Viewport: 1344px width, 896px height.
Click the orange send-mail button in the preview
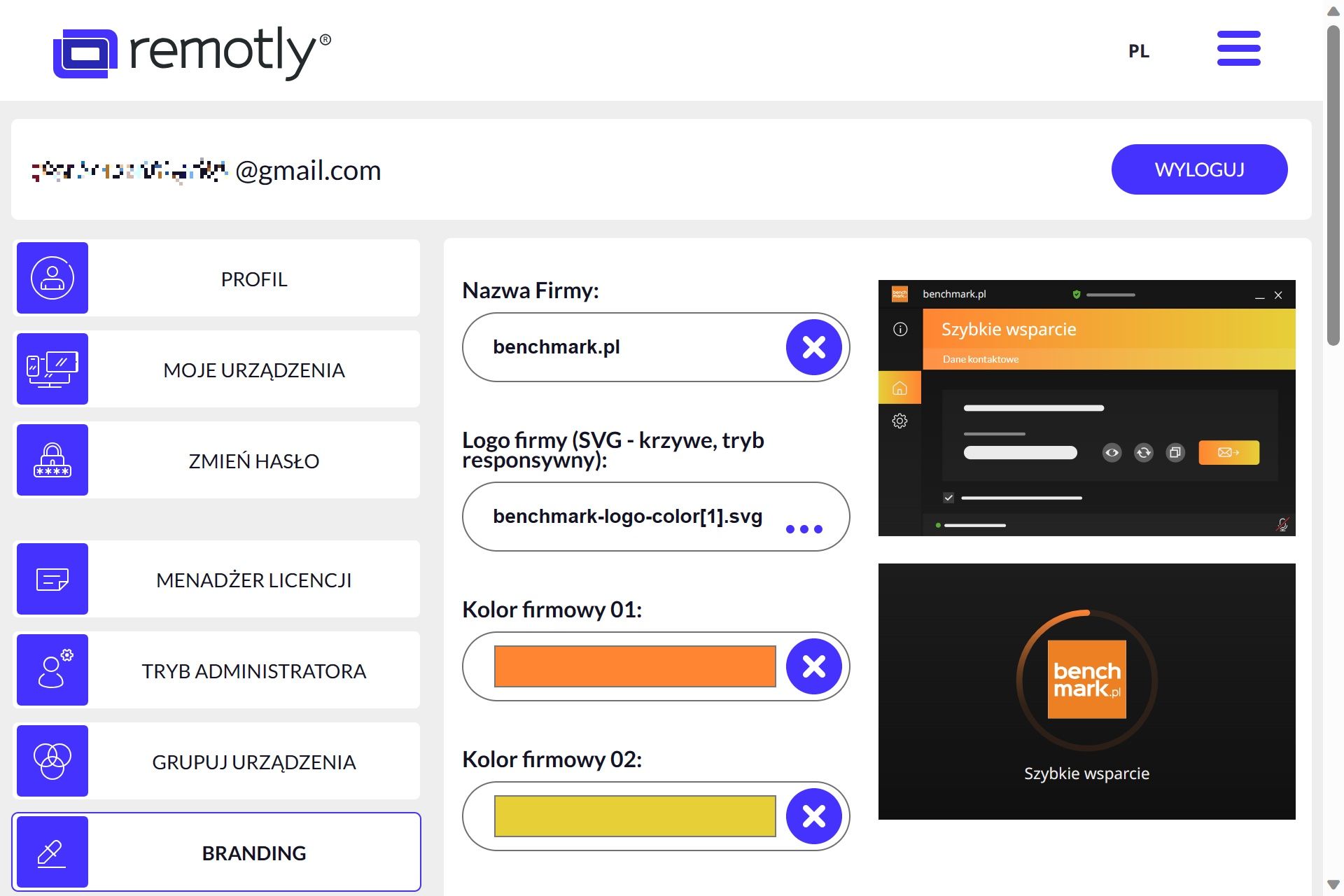click(1229, 453)
